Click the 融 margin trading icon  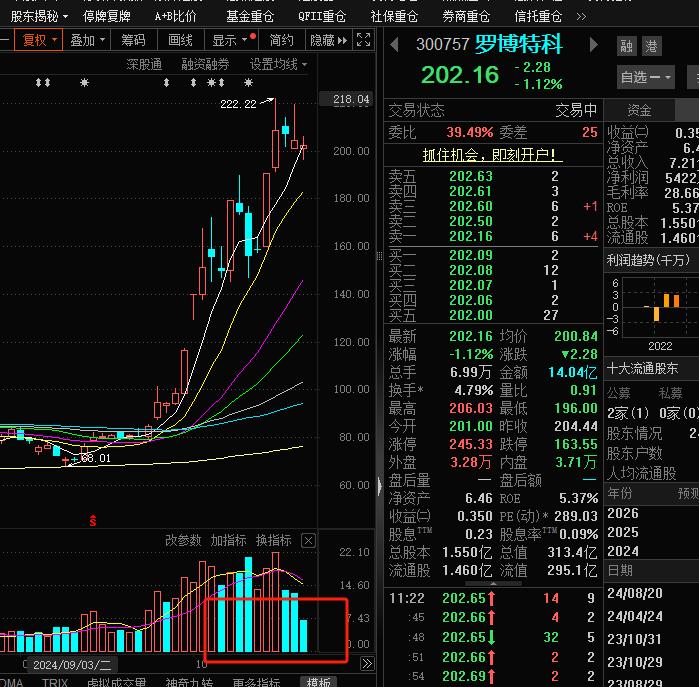627,46
